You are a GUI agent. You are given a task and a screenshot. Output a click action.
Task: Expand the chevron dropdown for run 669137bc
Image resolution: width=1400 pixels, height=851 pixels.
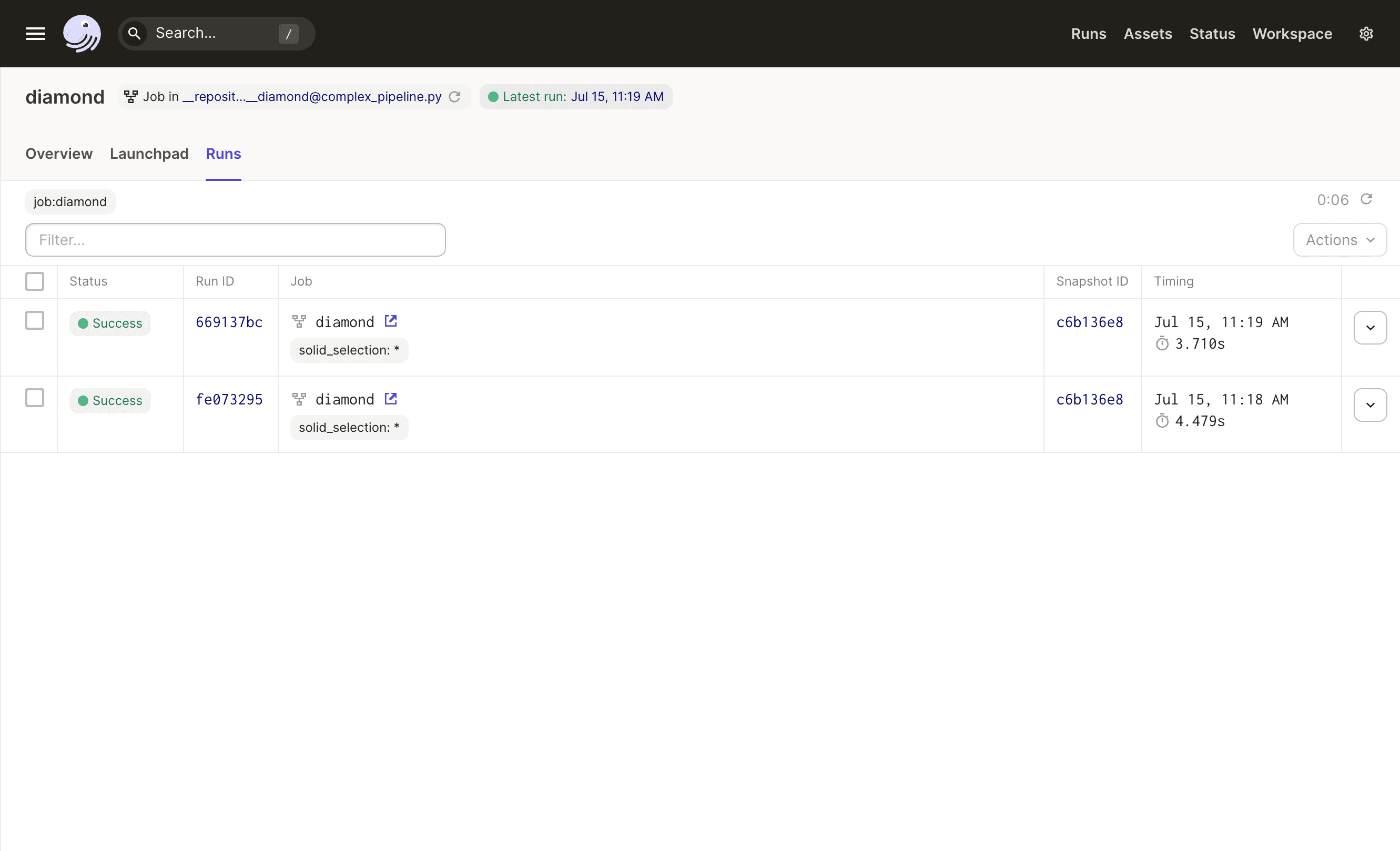[1370, 328]
